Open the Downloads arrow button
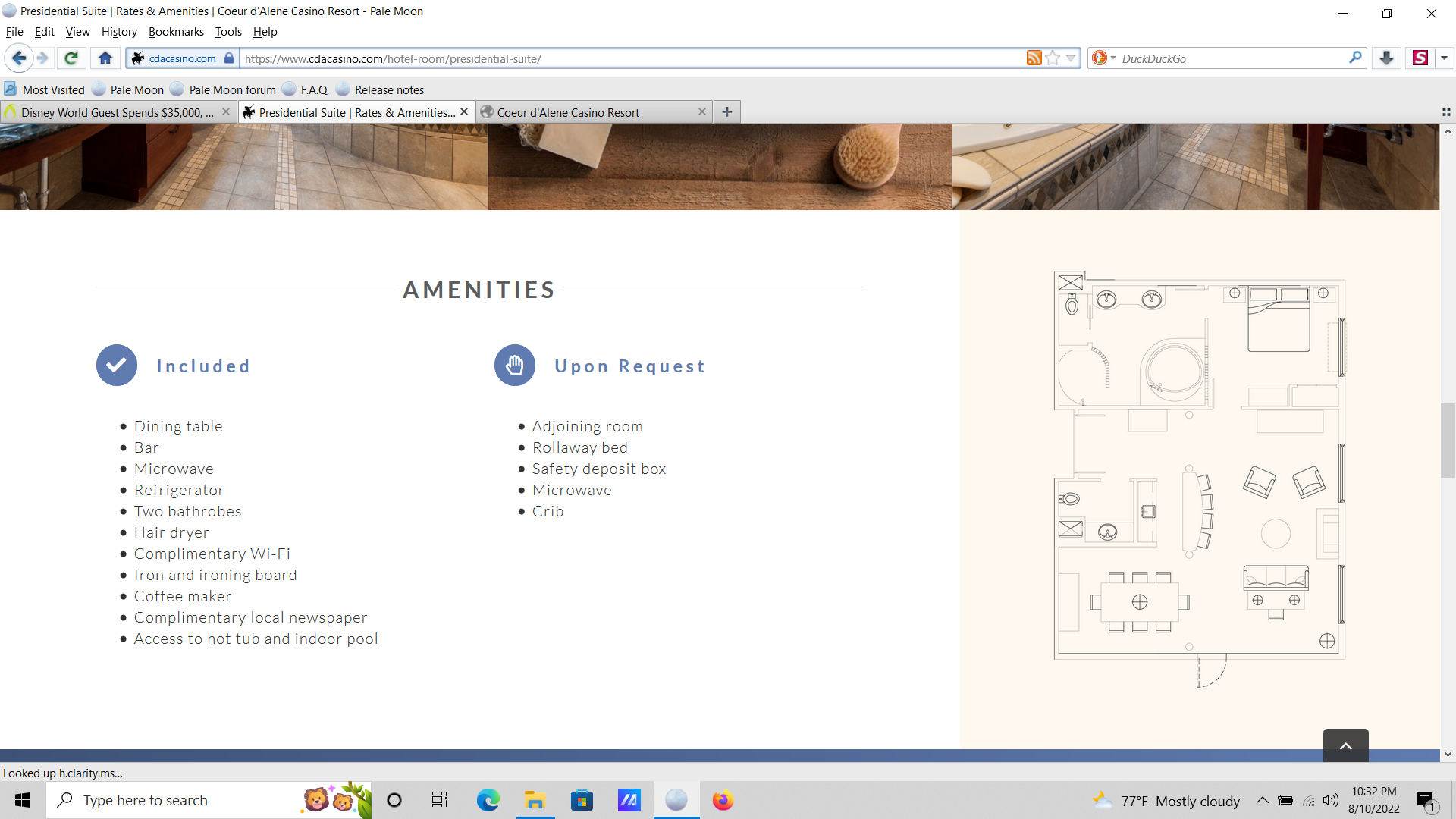This screenshot has height=819, width=1456. (x=1386, y=58)
